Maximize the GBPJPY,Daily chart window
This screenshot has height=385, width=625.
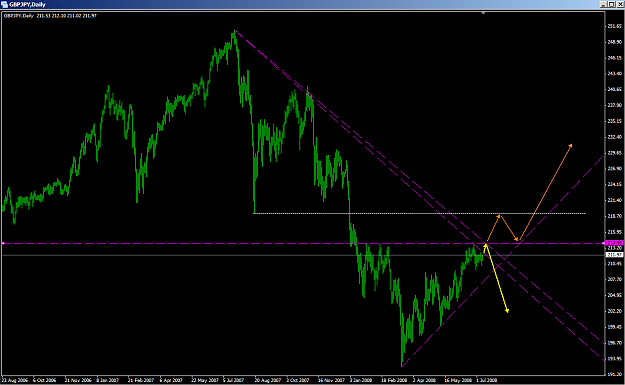tap(611, 4)
